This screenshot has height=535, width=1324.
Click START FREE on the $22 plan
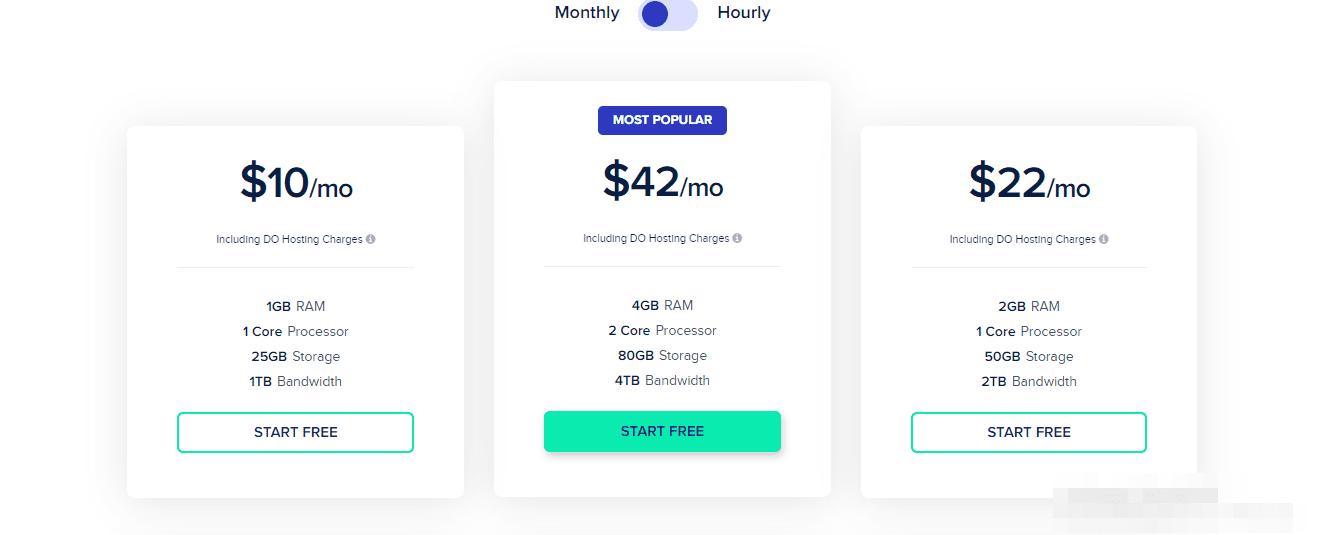(1029, 432)
